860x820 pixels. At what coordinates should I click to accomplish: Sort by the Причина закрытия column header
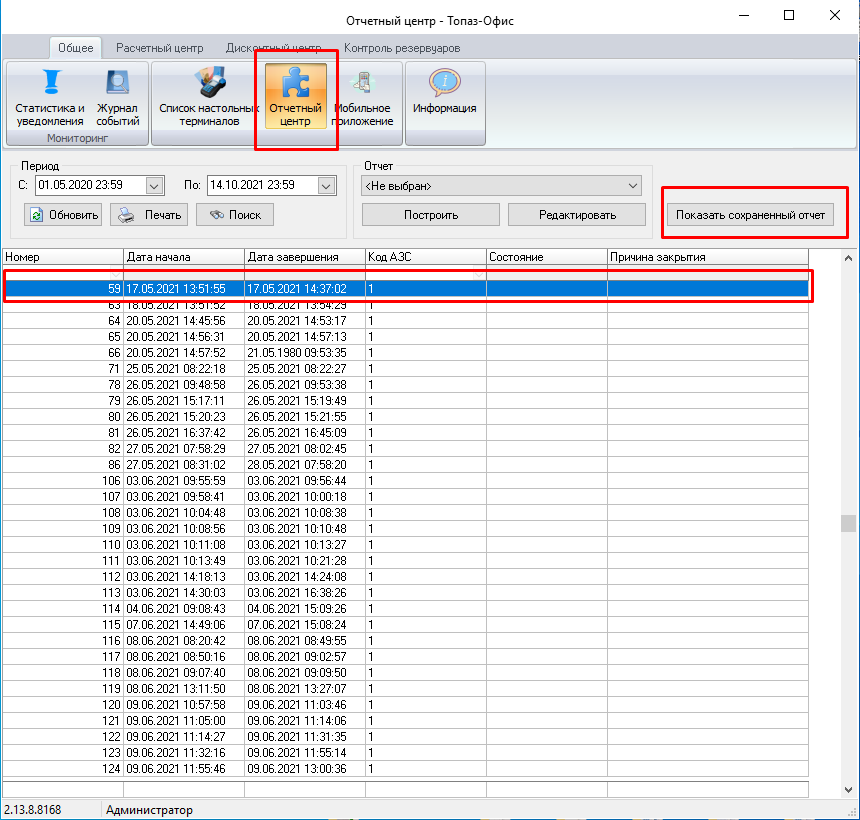(x=708, y=257)
